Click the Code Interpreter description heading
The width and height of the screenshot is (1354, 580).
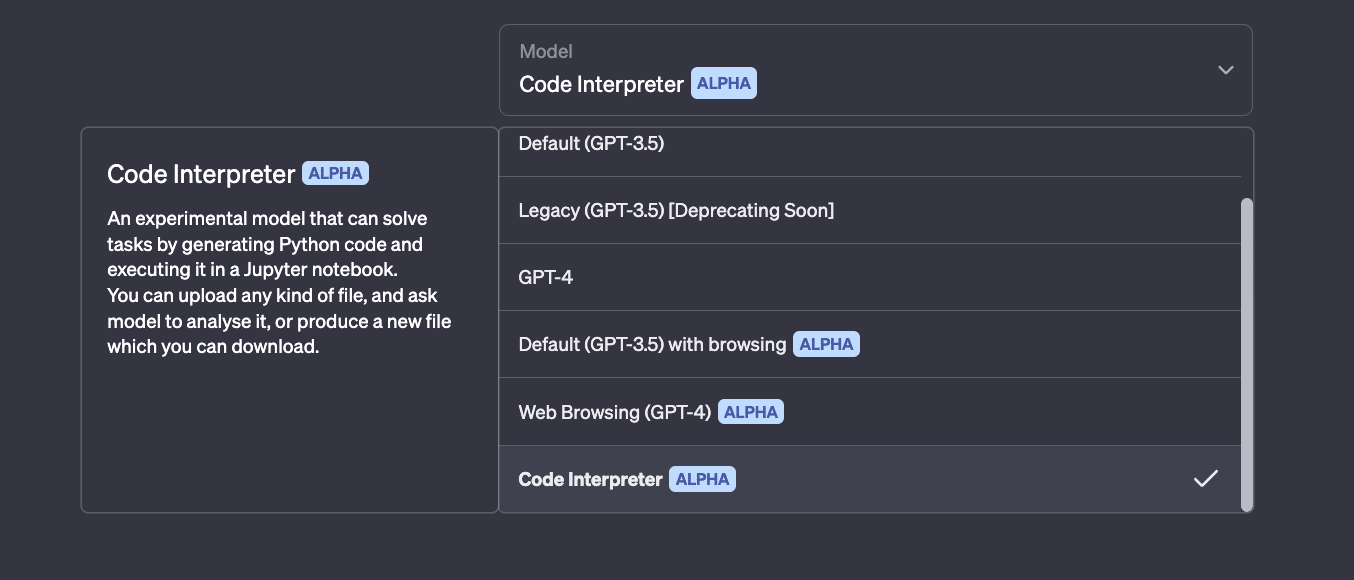pos(201,173)
